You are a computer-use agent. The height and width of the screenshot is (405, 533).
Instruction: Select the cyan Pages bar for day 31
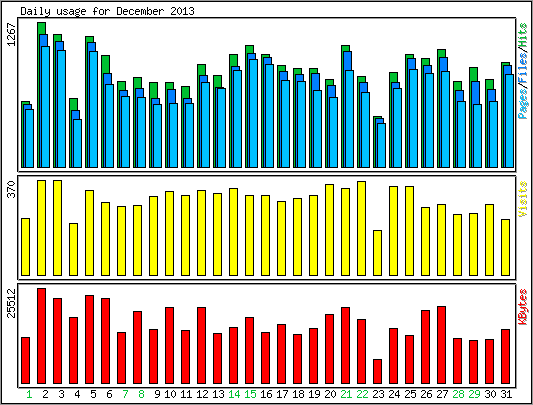click(509, 121)
